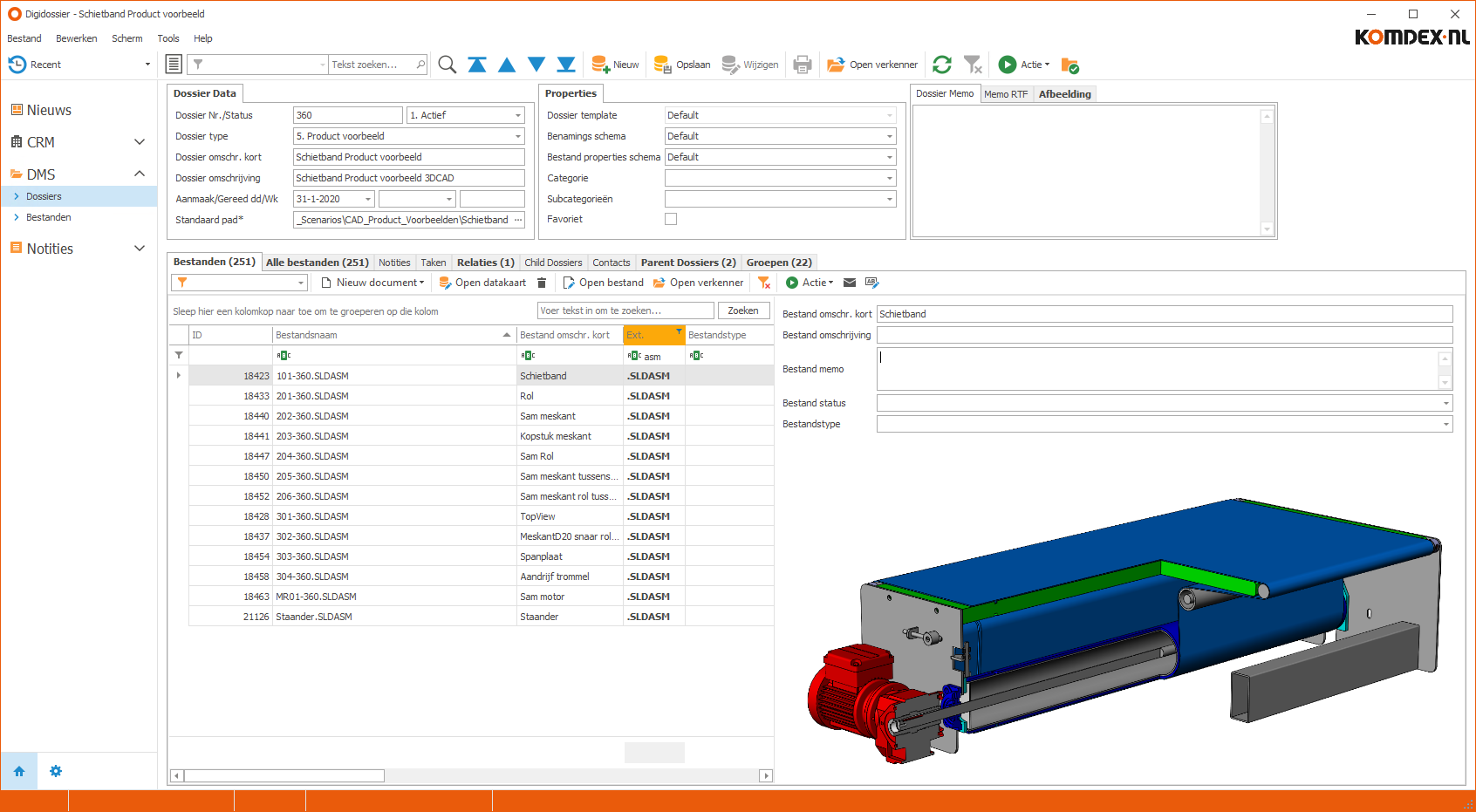The image size is (1476, 812).
Task: Open the Bestand status dropdown
Action: tap(1445, 403)
